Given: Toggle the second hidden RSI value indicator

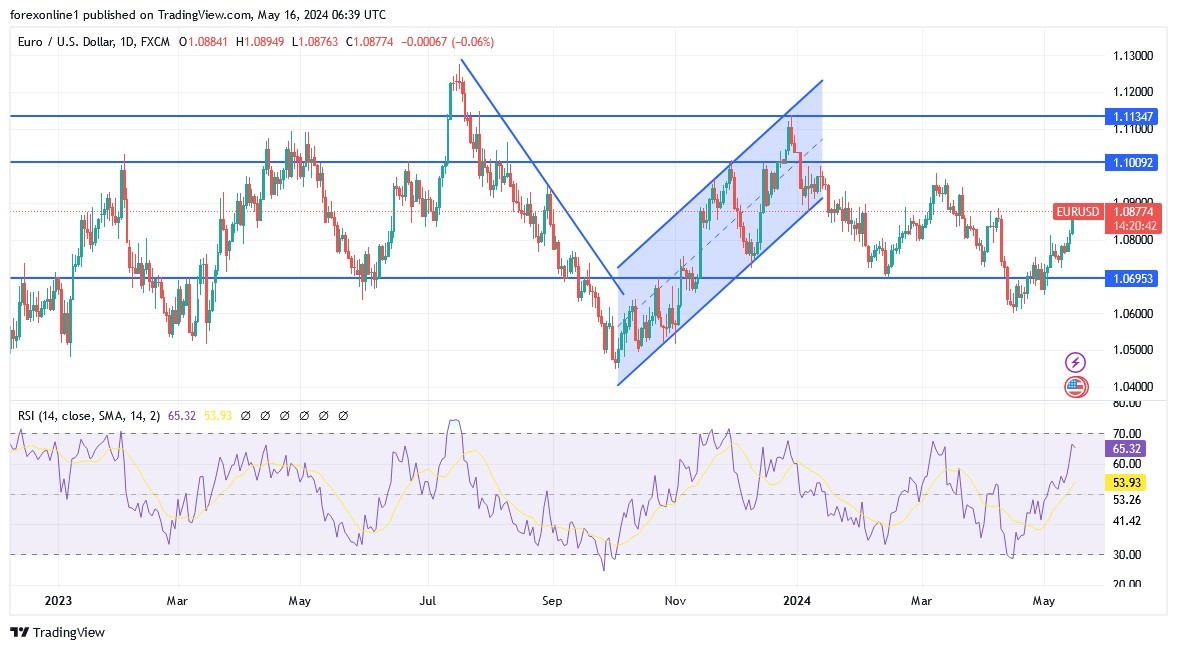Looking at the screenshot, I should point(265,414).
